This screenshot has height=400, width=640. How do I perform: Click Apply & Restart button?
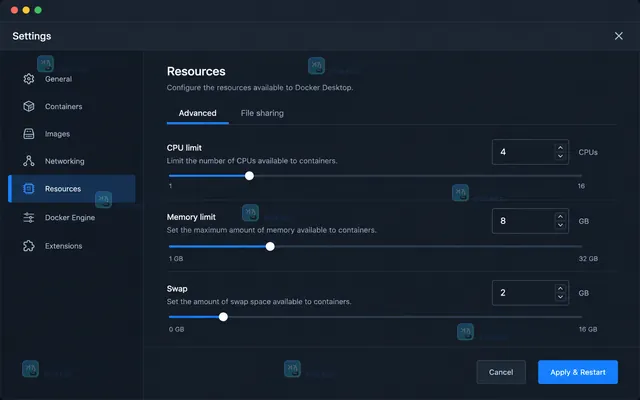point(578,372)
